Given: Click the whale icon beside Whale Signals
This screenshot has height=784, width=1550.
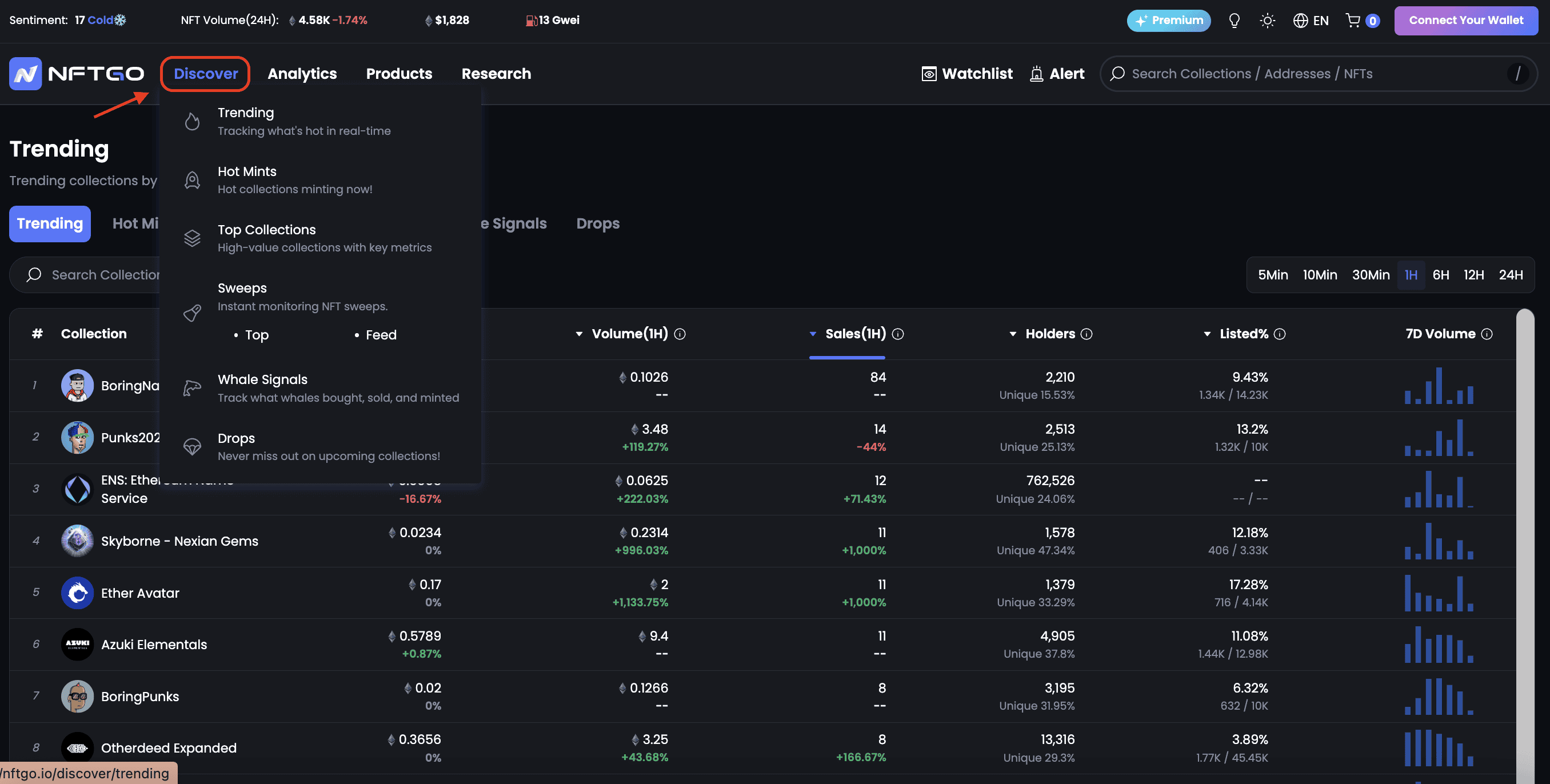Looking at the screenshot, I should point(192,388).
